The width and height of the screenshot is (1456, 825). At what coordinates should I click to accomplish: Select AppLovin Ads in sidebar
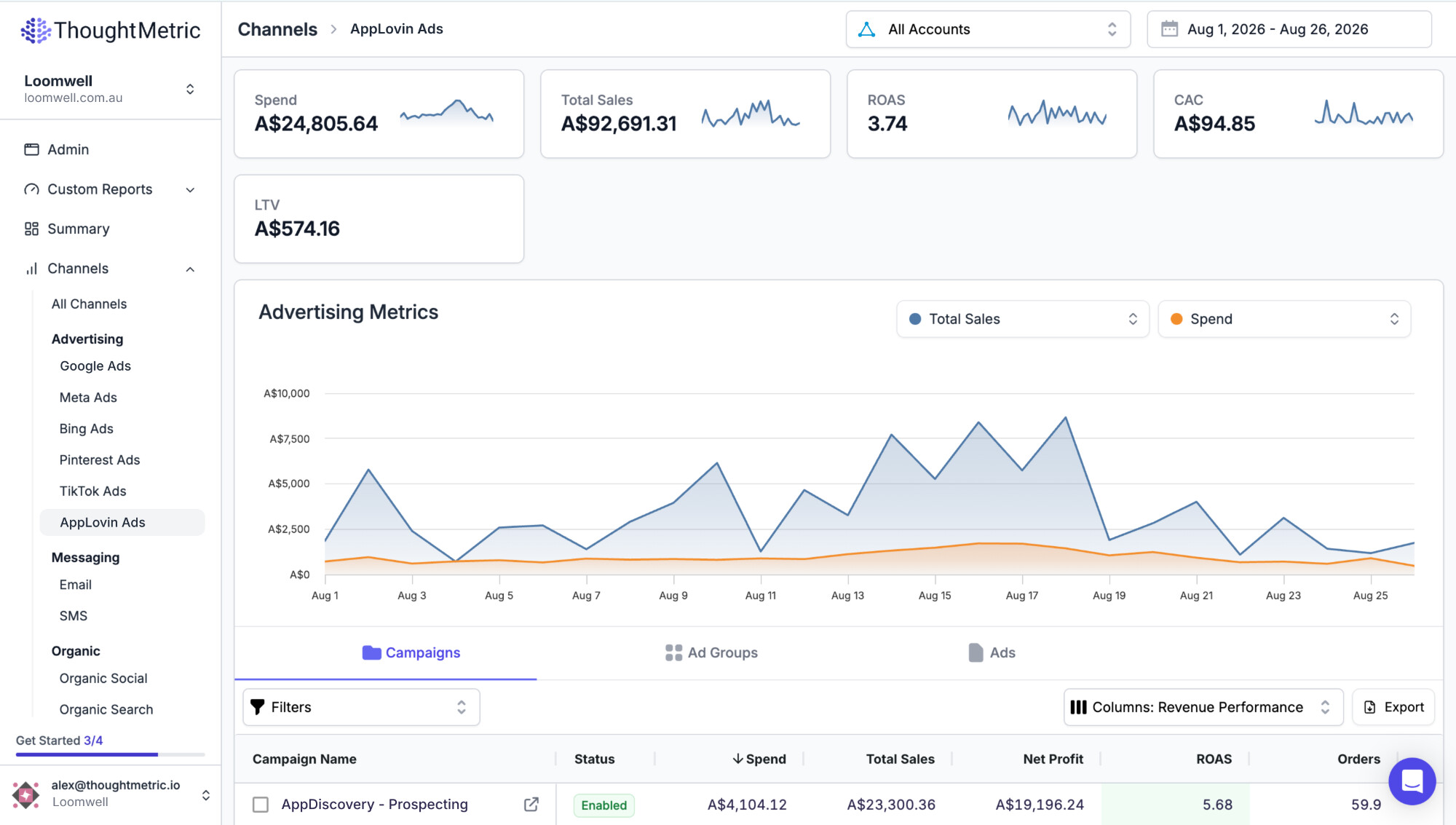coord(122,523)
